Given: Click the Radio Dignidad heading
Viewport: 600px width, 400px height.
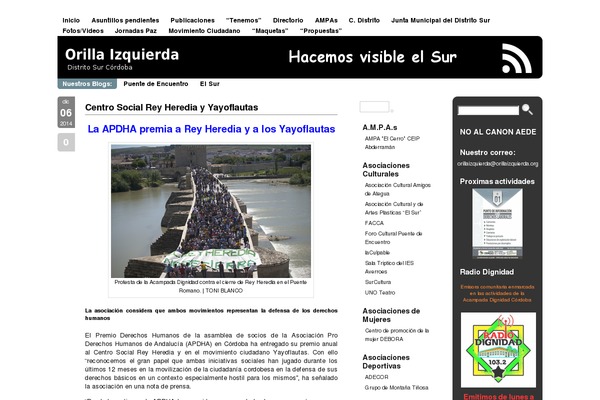Looking at the screenshot, I should click(487, 272).
